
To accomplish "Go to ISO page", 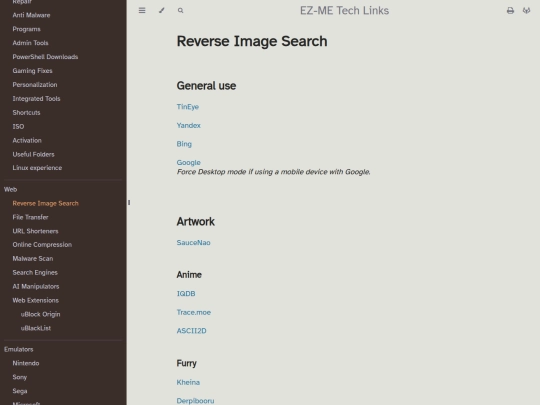I will click(18, 126).
